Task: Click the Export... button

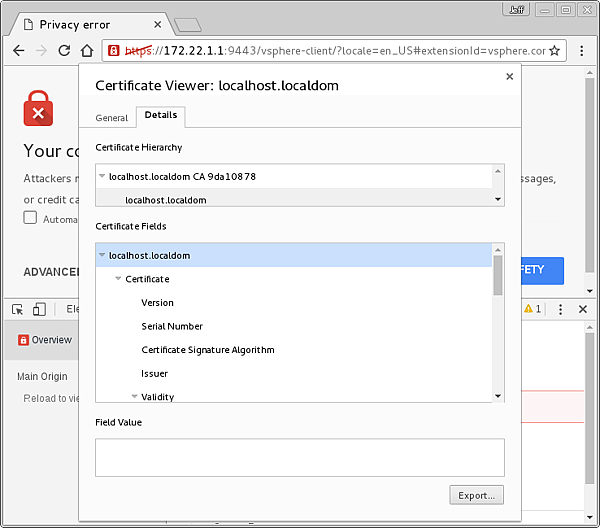Action: pos(476,495)
